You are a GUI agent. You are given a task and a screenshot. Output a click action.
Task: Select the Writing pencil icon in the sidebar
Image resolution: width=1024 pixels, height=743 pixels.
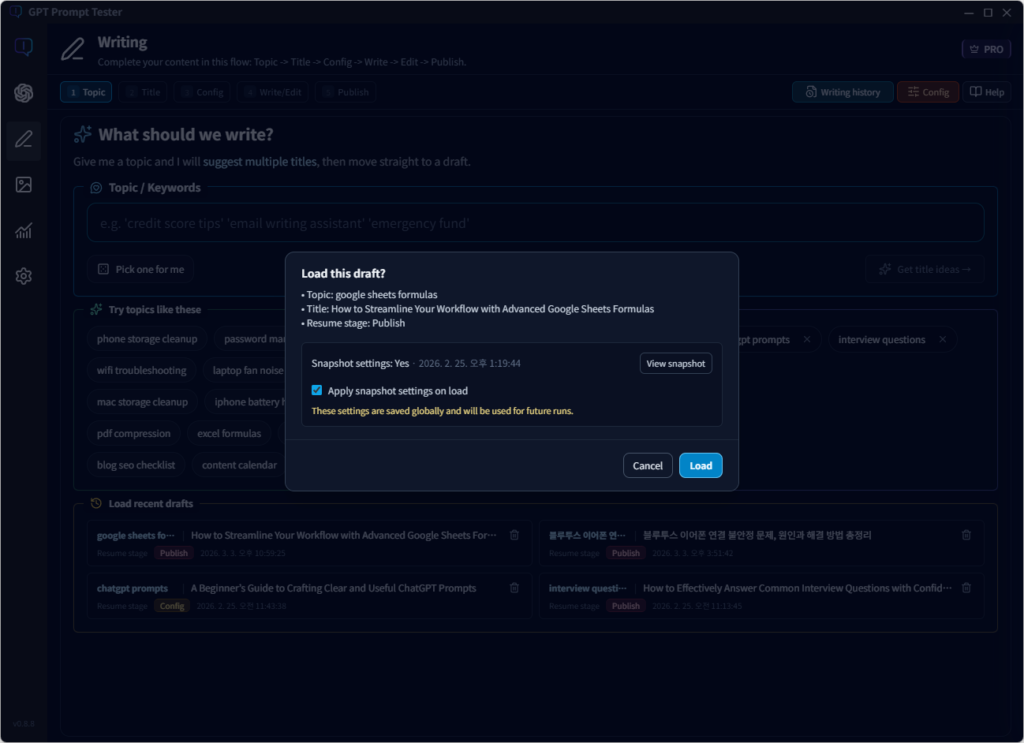pos(23,139)
